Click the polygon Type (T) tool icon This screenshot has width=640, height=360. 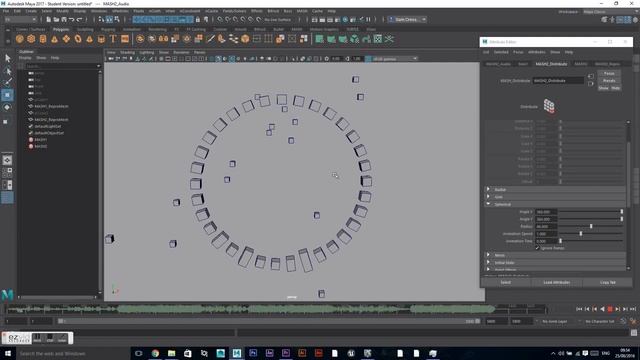click(x=113, y=39)
